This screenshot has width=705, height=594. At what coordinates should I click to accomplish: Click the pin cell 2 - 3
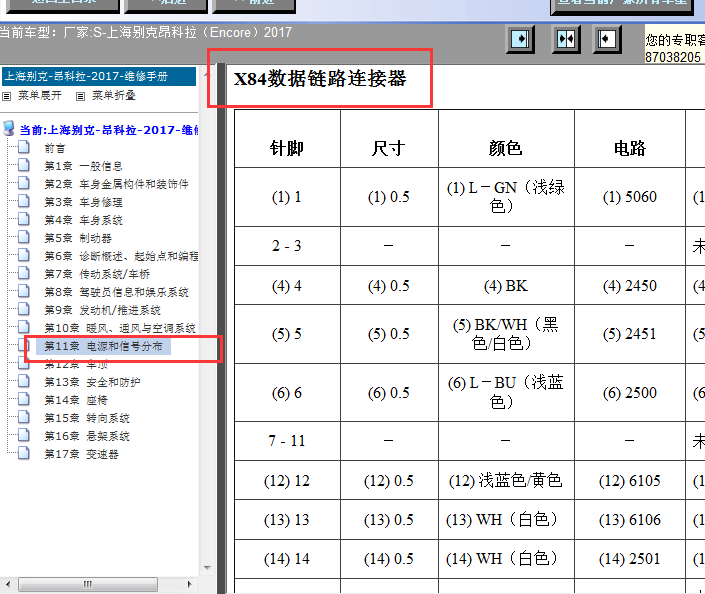[287, 246]
